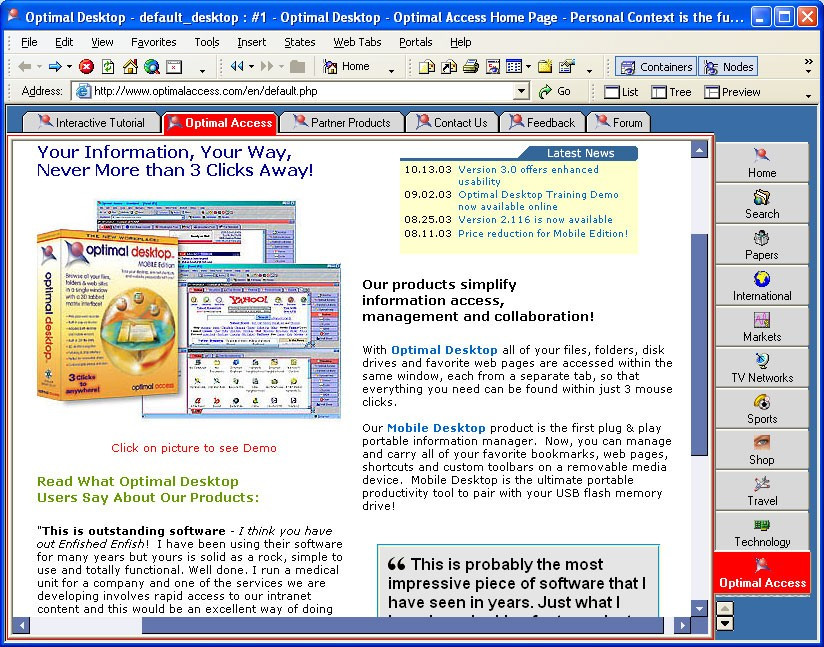Click the blue Forward arrow button
824x647 pixels.
click(55, 67)
